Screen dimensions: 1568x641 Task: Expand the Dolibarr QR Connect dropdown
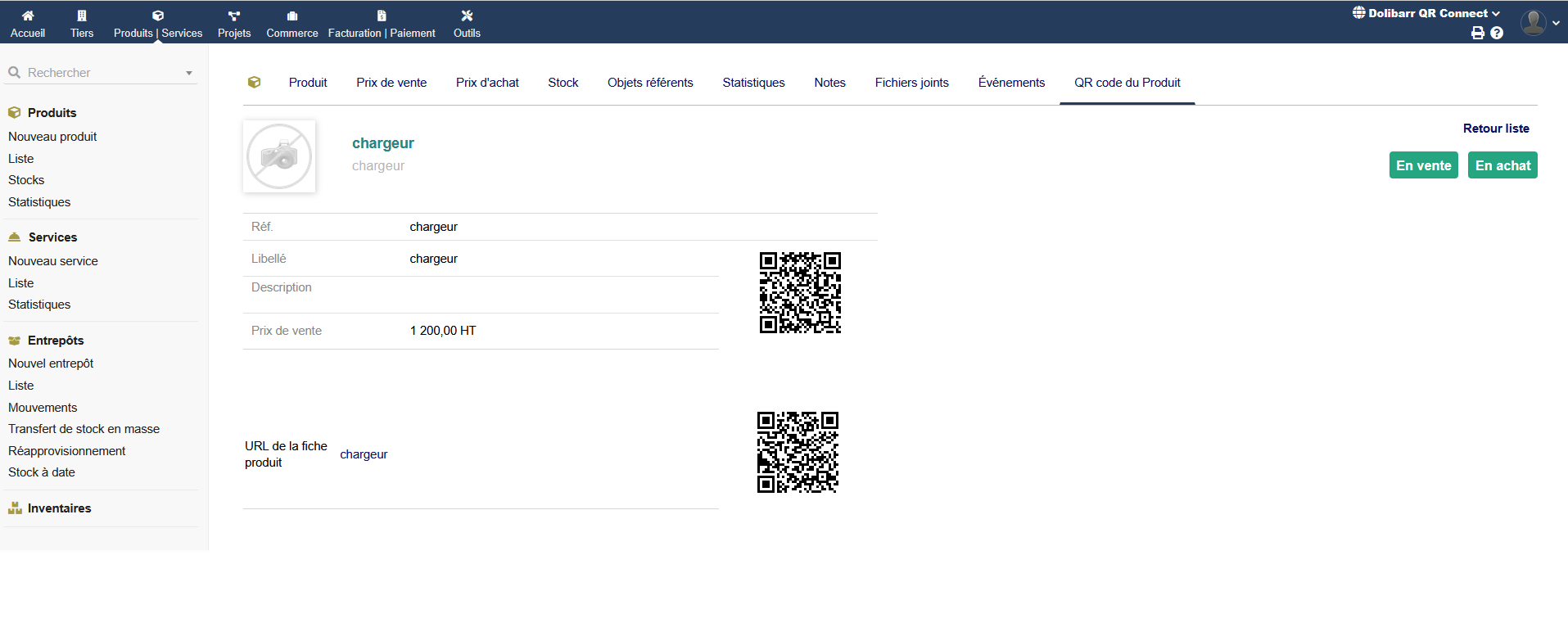pyautogui.click(x=1426, y=13)
